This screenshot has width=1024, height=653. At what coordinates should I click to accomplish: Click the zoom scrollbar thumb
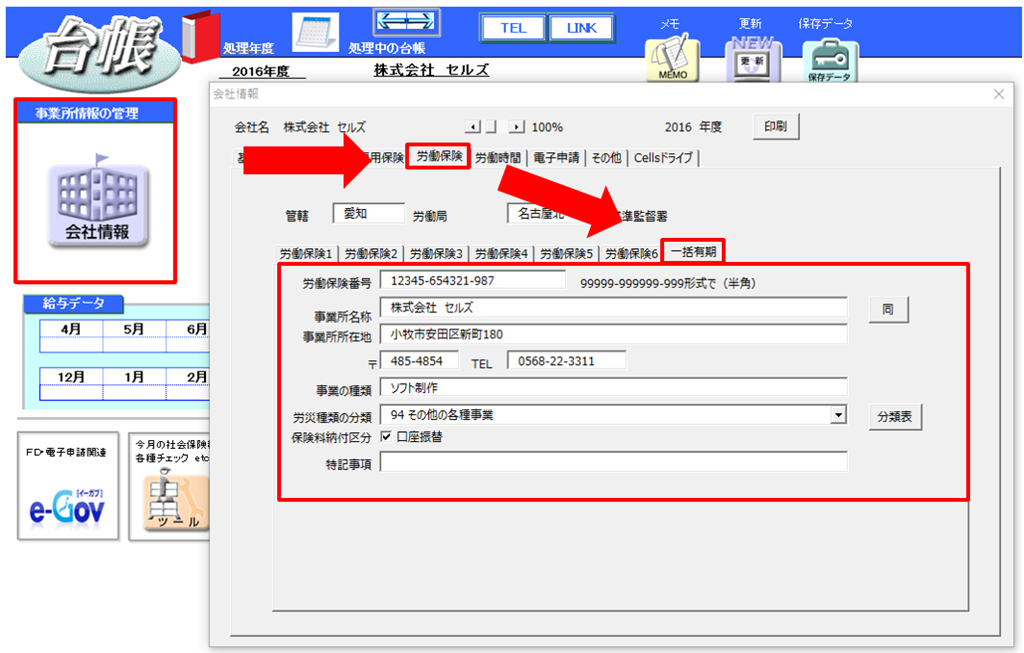491,127
